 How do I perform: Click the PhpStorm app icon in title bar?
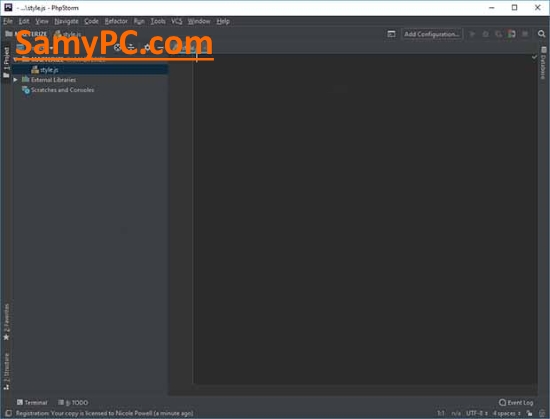pyautogui.click(x=8, y=7)
